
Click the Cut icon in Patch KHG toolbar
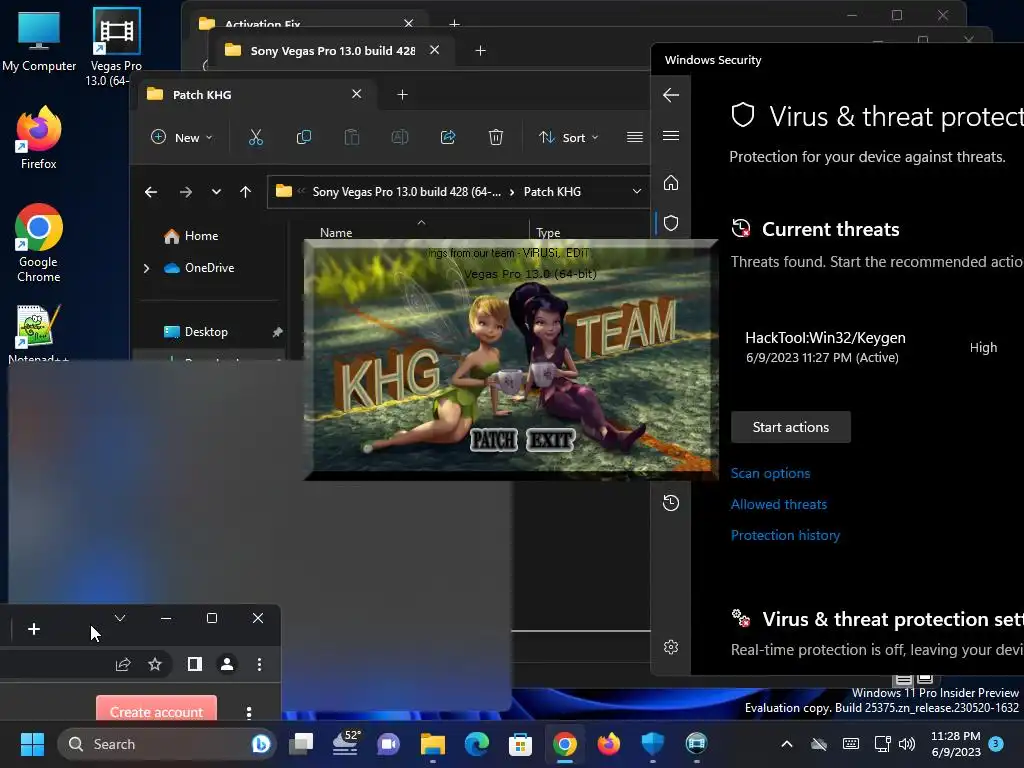[x=255, y=137]
